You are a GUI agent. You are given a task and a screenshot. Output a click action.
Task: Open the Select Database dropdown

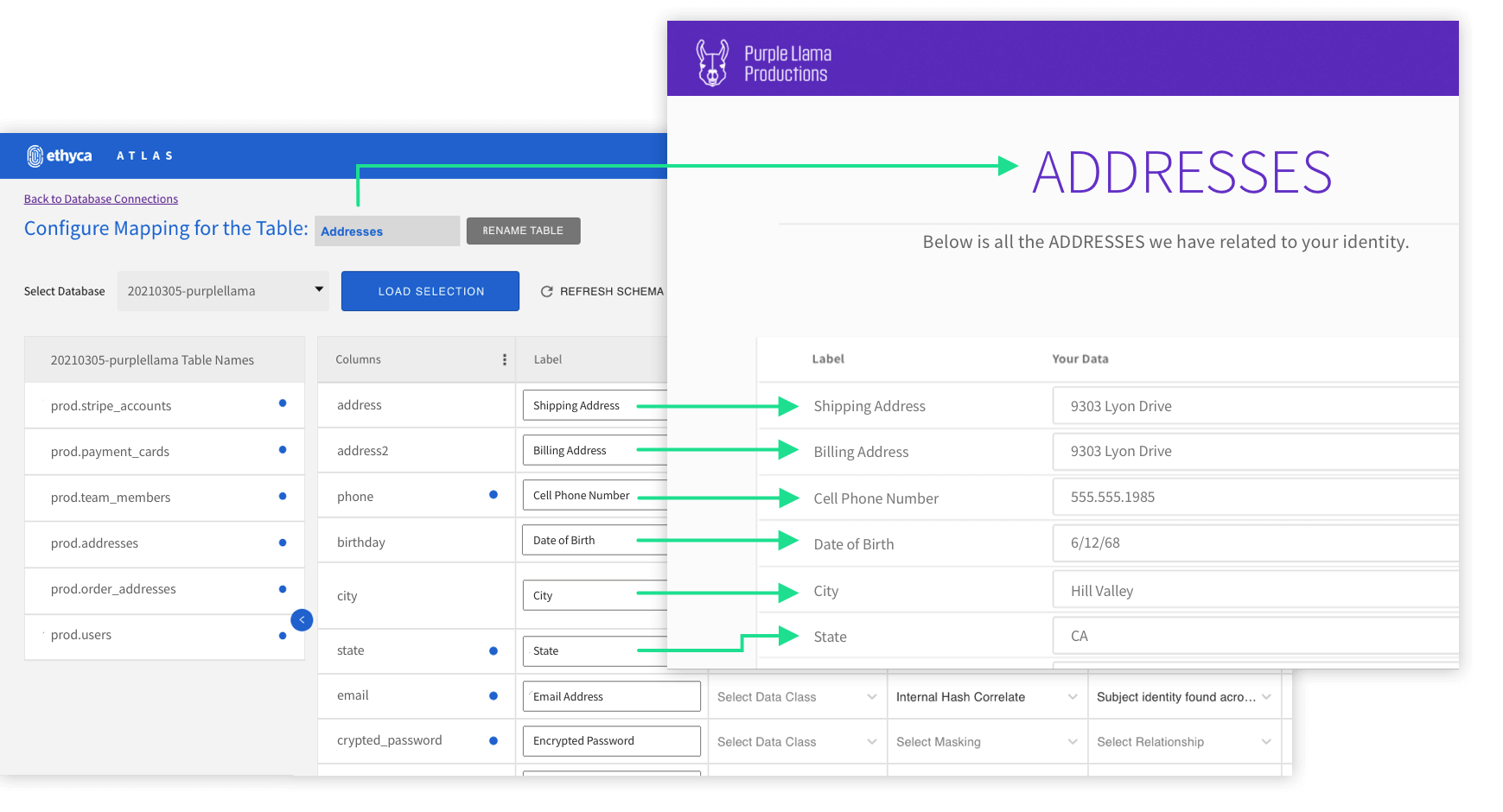coord(223,291)
